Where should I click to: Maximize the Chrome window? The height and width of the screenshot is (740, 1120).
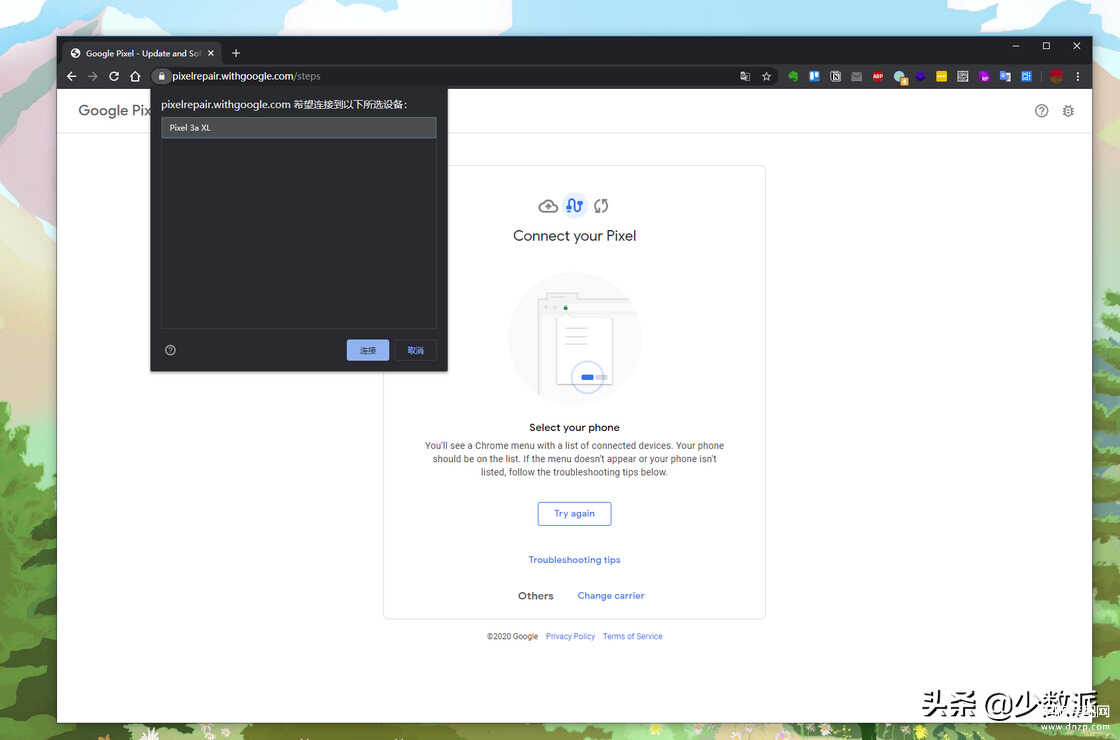1046,46
